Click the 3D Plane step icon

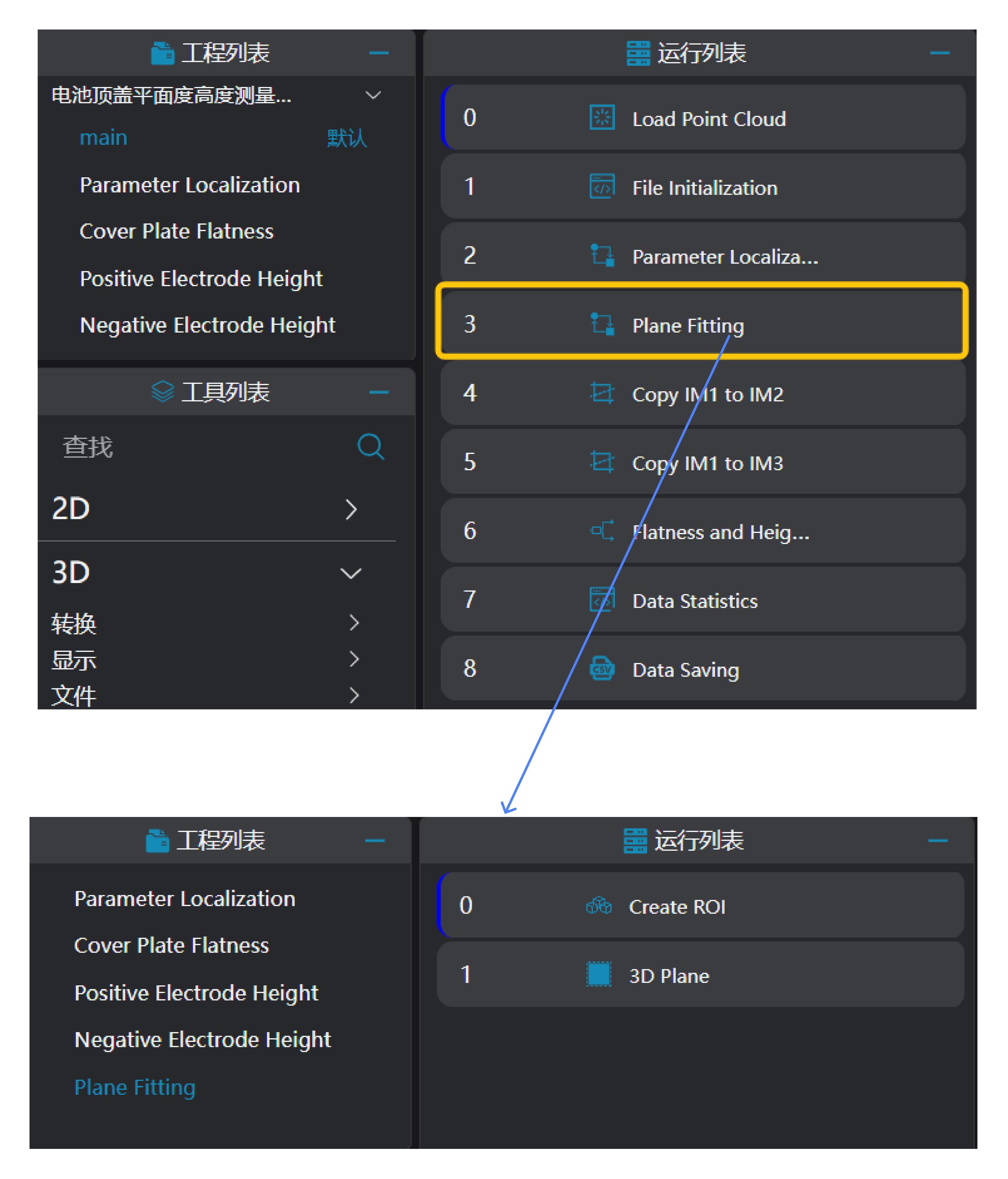click(x=598, y=975)
